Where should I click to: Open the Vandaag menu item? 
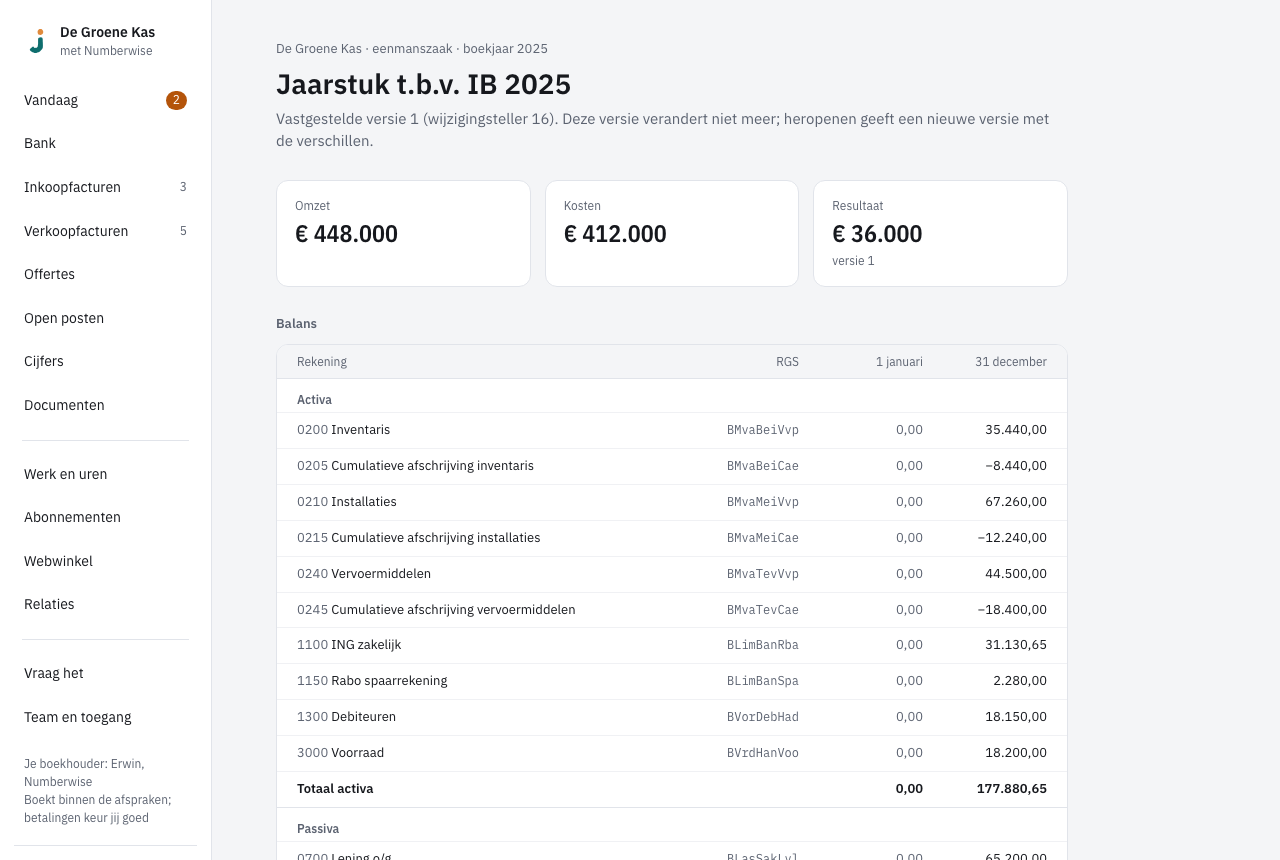point(106,100)
